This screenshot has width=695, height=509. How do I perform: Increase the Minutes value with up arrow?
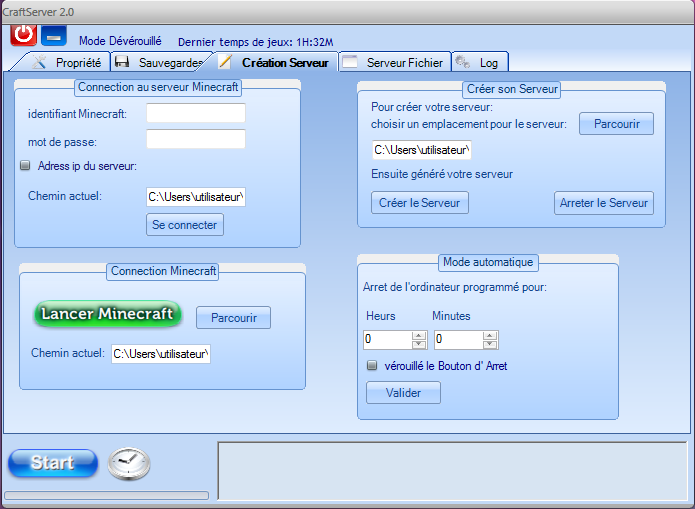point(490,335)
